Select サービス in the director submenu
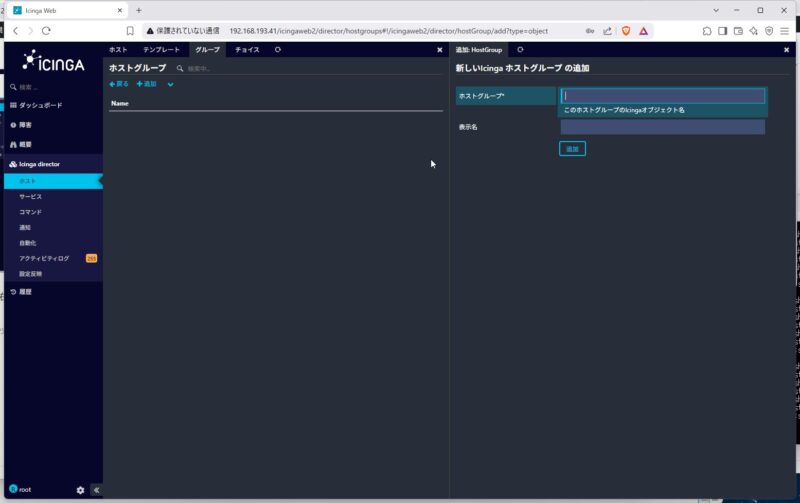This screenshot has width=800, height=503. 31,197
